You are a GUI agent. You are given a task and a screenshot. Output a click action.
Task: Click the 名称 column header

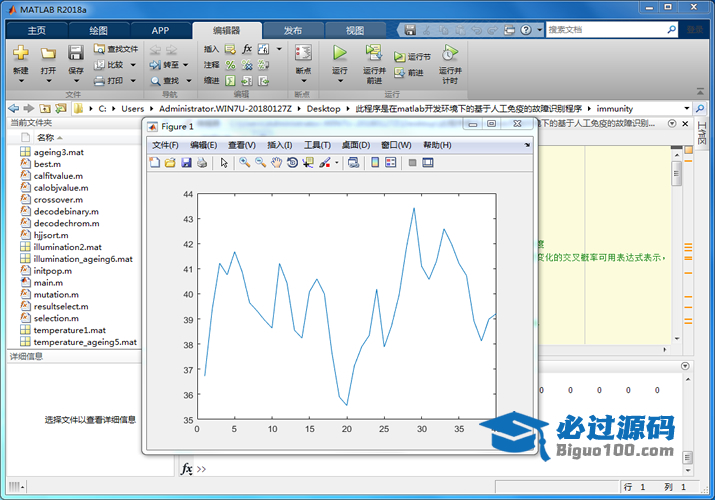pos(45,137)
